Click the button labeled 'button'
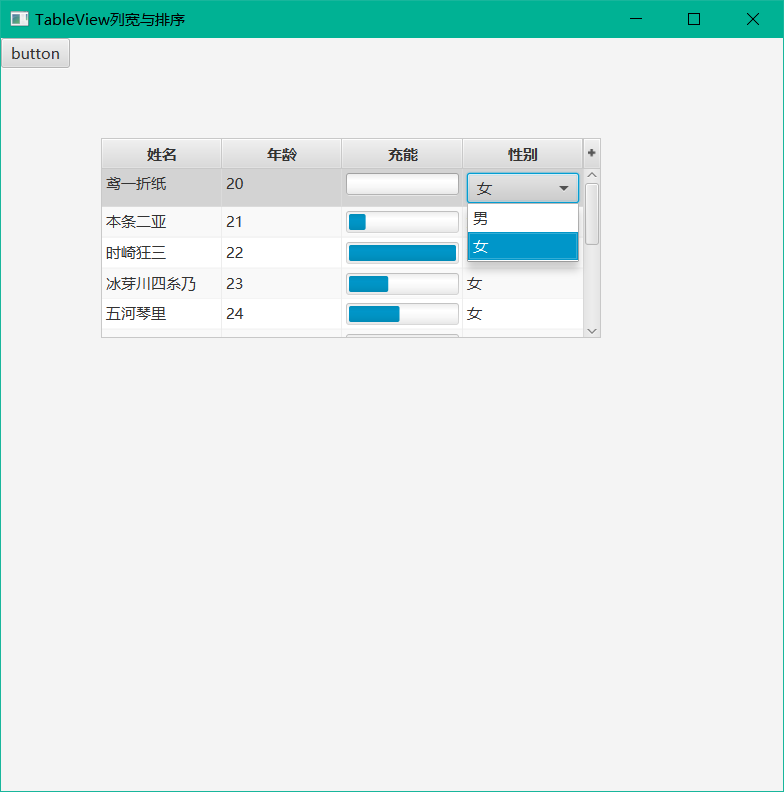Screen dimensions: 784x792 coord(35,53)
